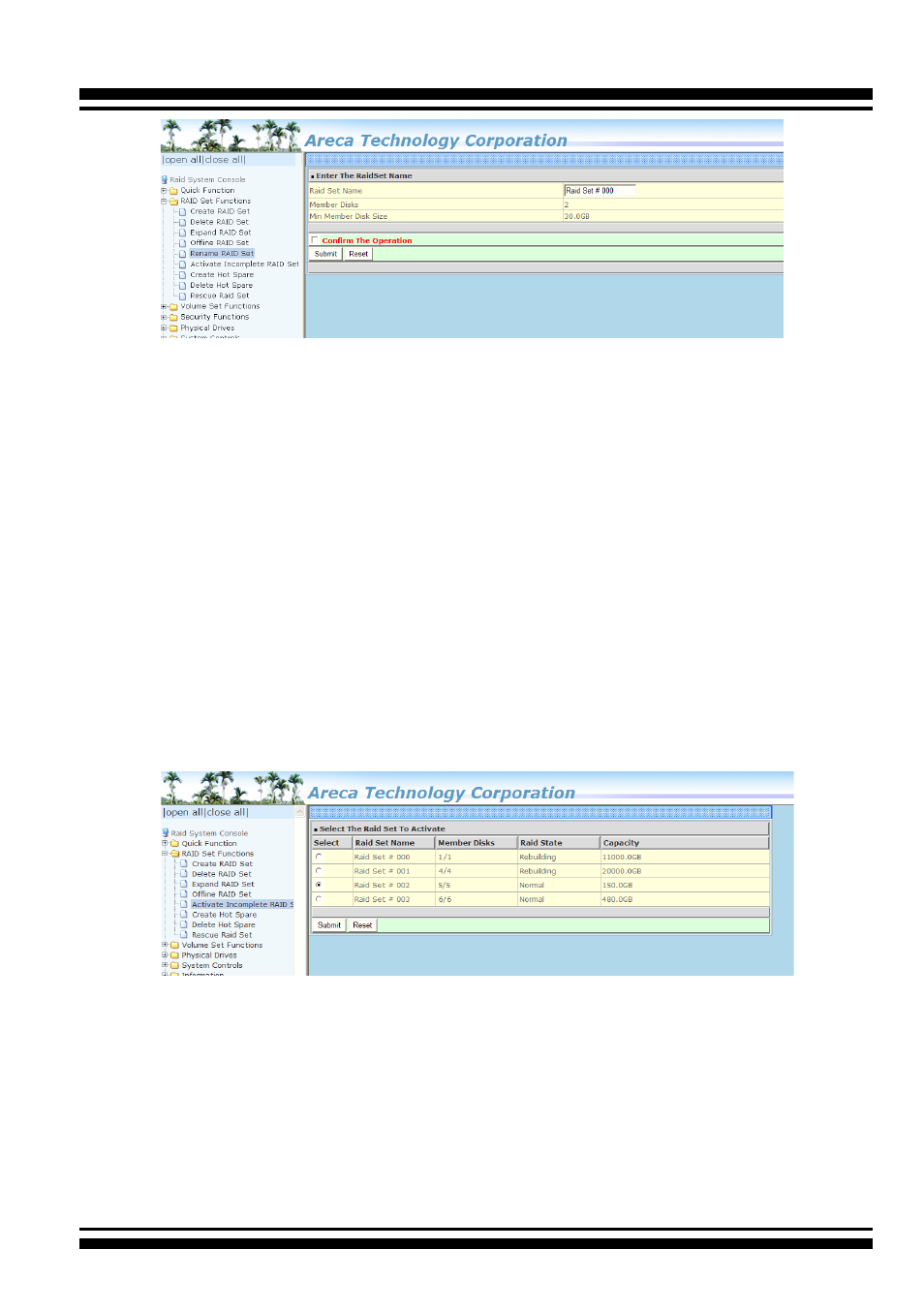Expand Quick Function node on the Activate RAID Set screen

(x=165, y=843)
